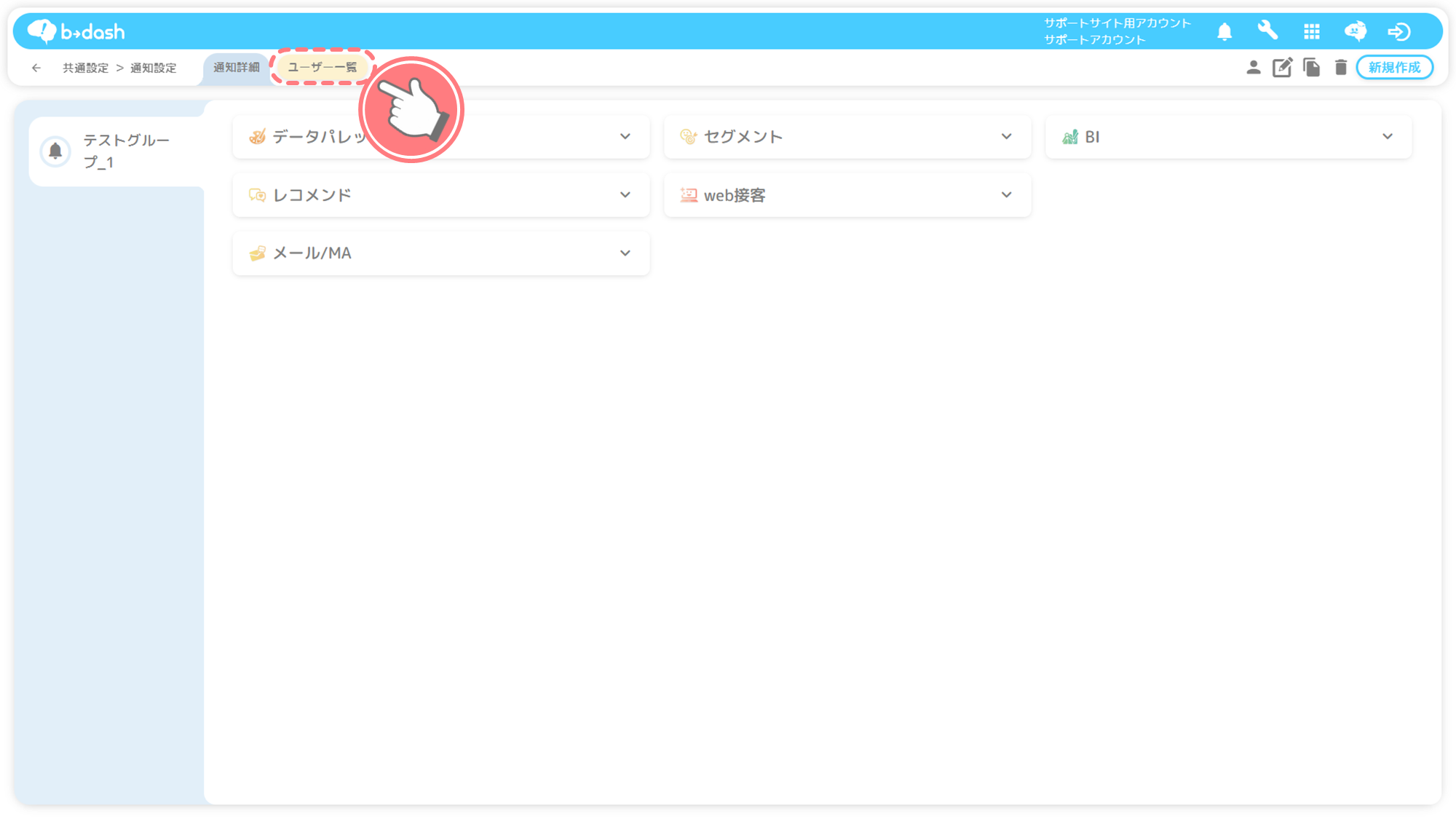The height and width of the screenshot is (819, 1456).
Task: Click the user person icon in toolbar
Action: click(1253, 68)
